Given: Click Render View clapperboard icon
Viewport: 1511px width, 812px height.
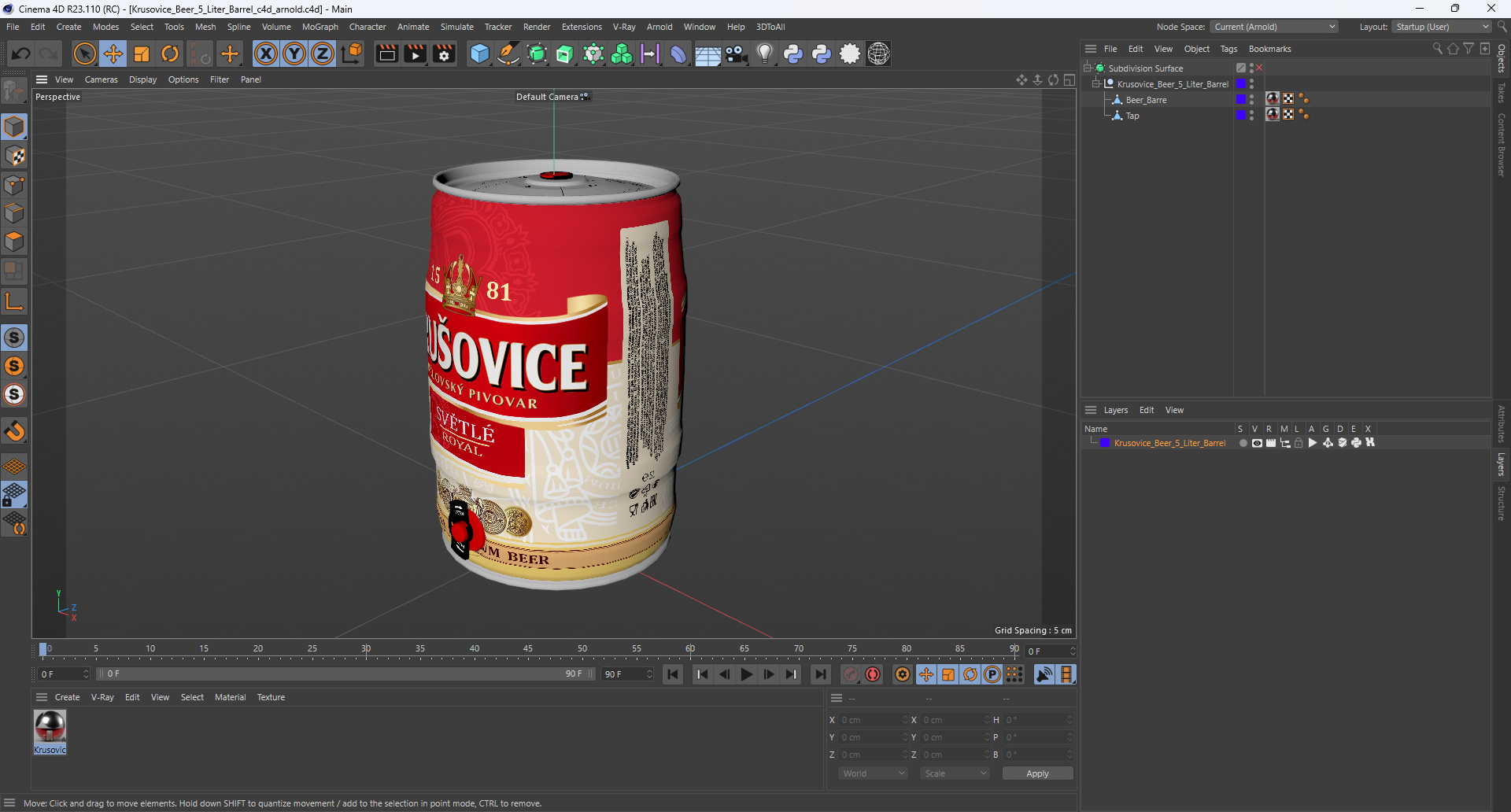Looking at the screenshot, I should [x=386, y=54].
